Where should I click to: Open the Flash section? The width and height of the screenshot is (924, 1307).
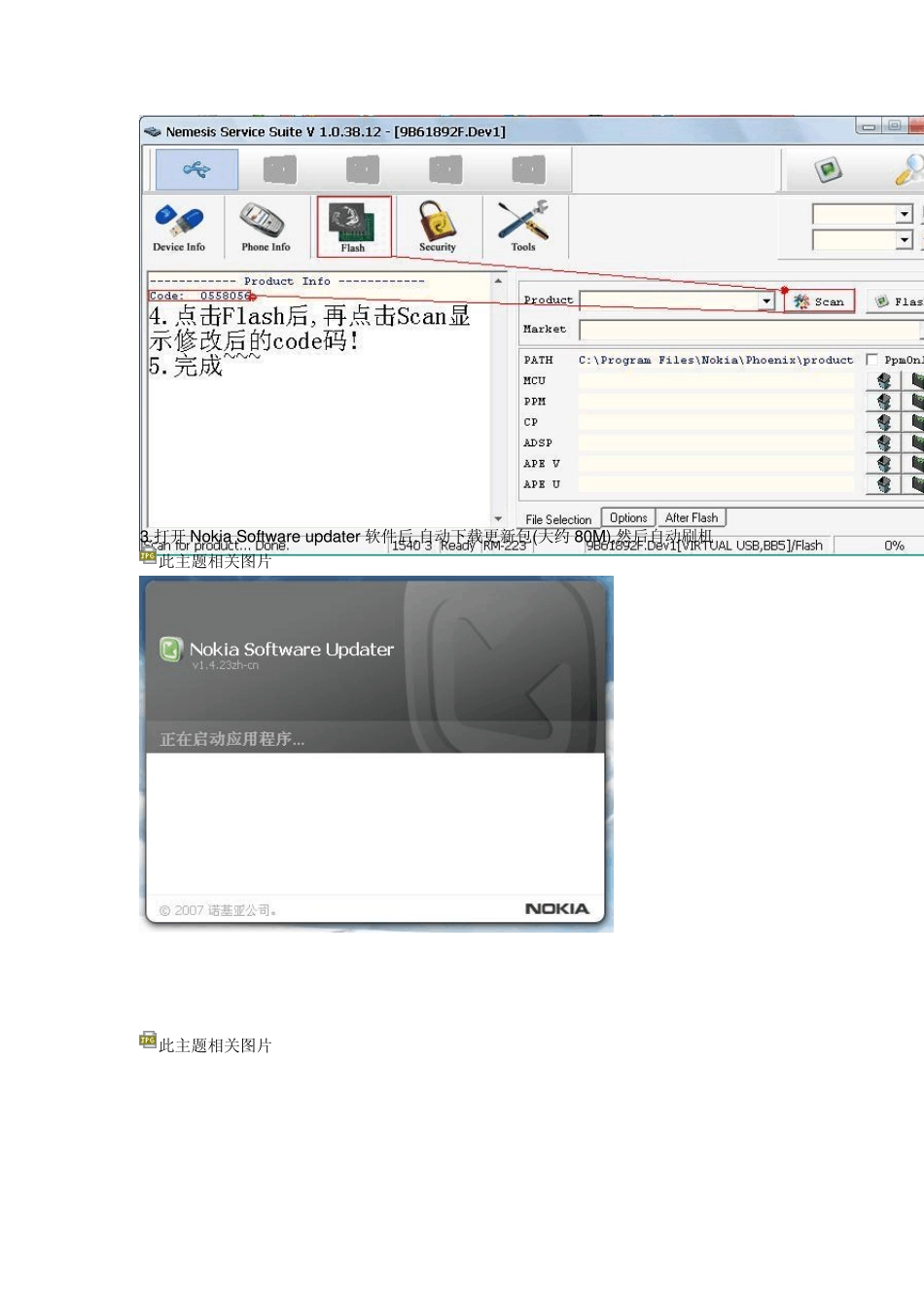tap(353, 227)
